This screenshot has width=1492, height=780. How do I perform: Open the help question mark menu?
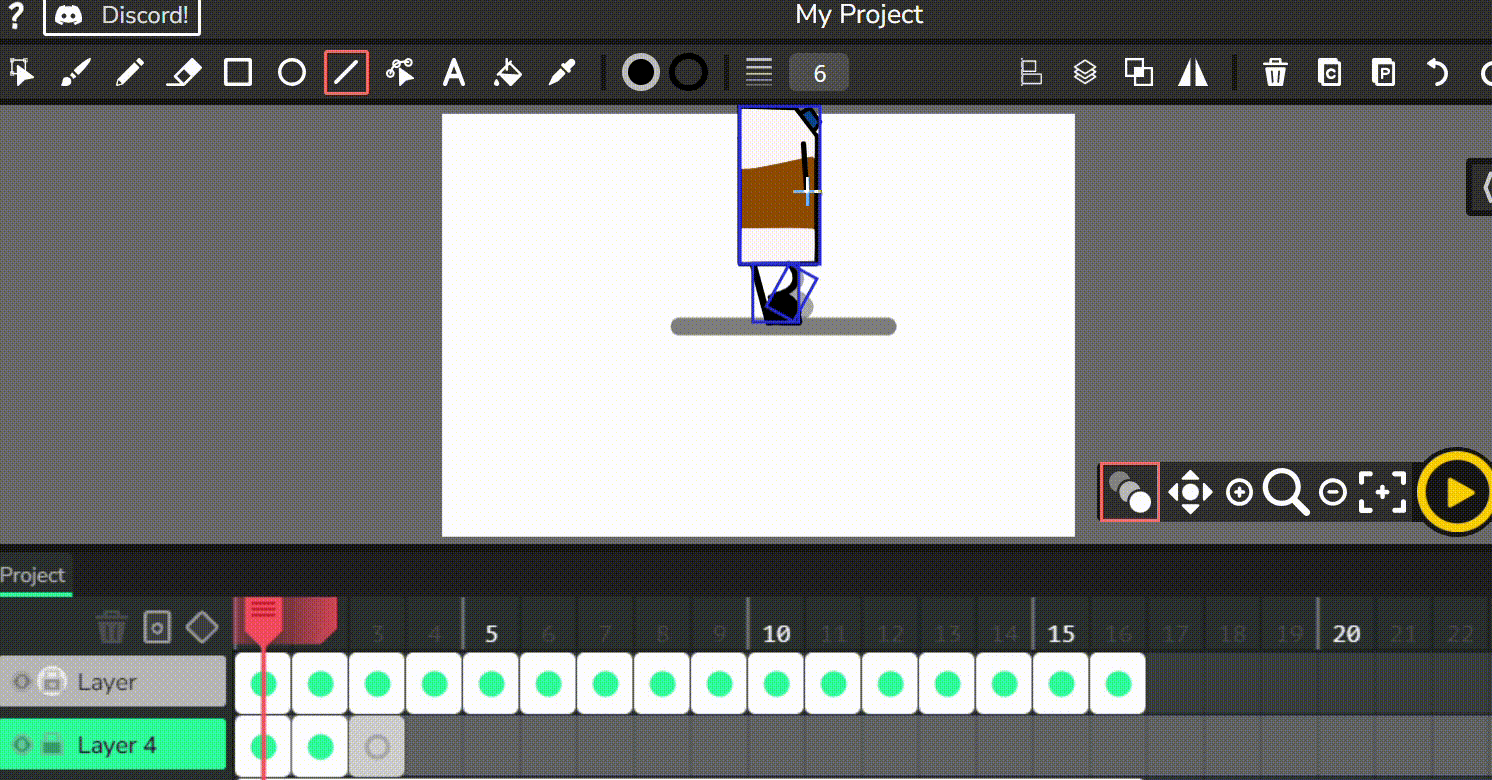(15, 15)
